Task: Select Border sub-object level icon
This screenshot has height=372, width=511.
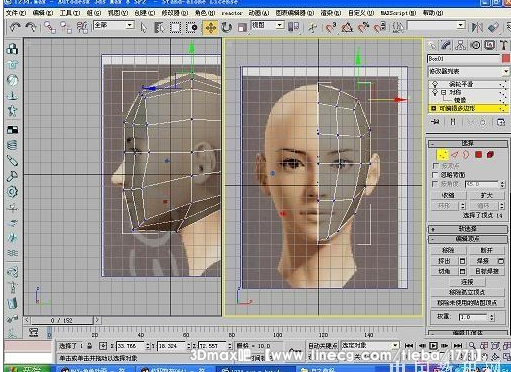Action: tap(466, 154)
